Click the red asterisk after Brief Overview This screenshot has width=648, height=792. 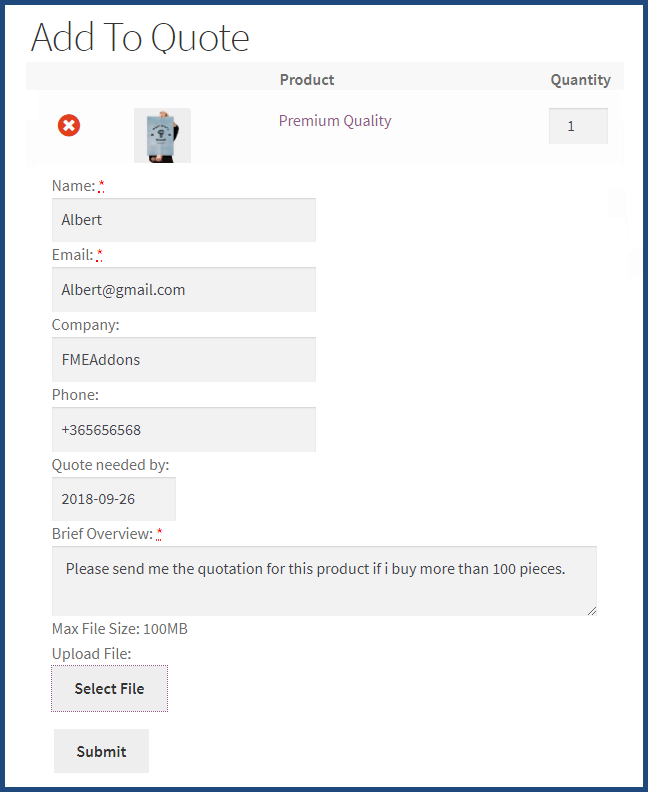(159, 534)
